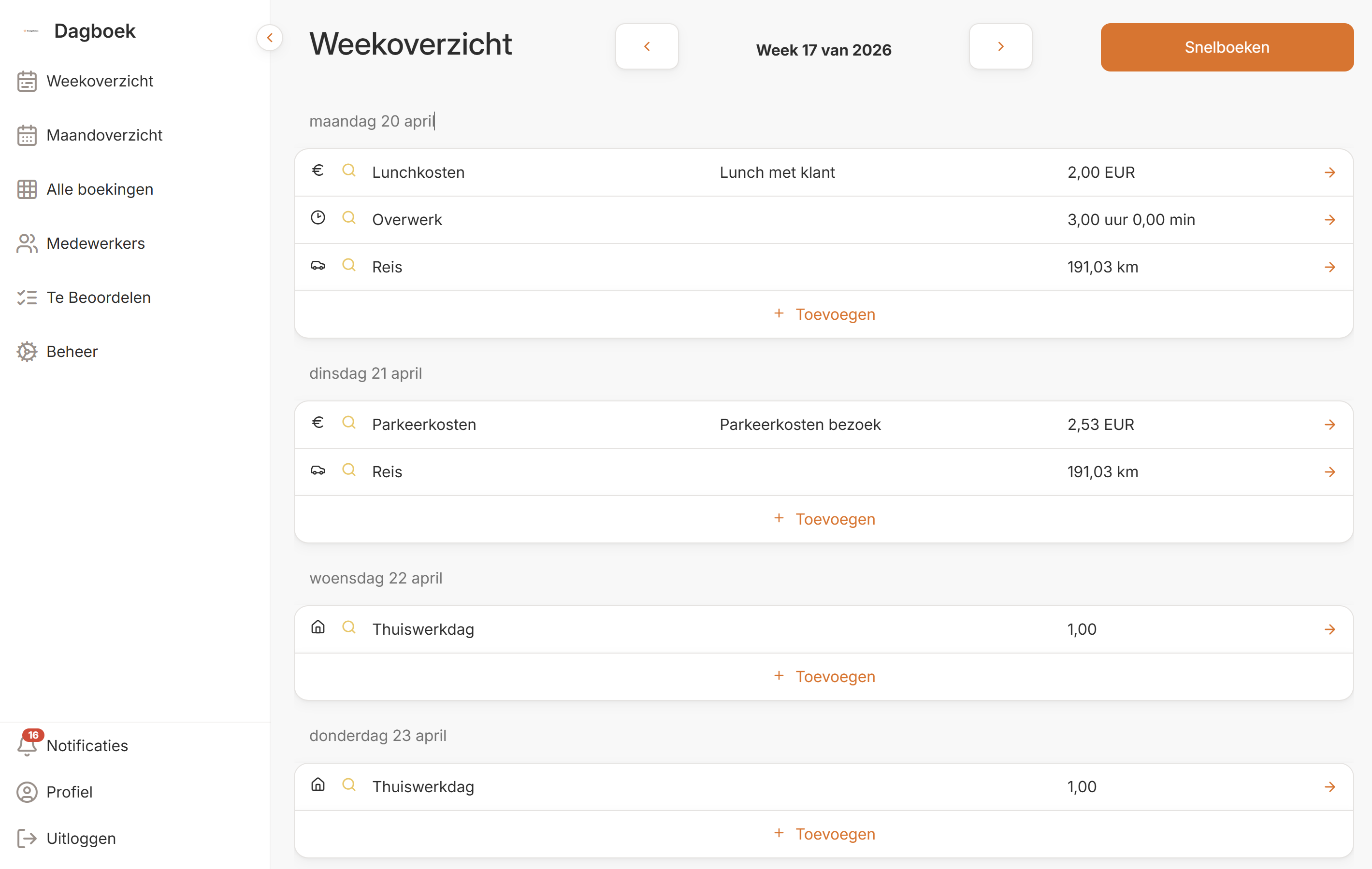This screenshot has width=1372, height=869.
Task: Click the Dagboek title in the sidebar
Action: point(95,31)
